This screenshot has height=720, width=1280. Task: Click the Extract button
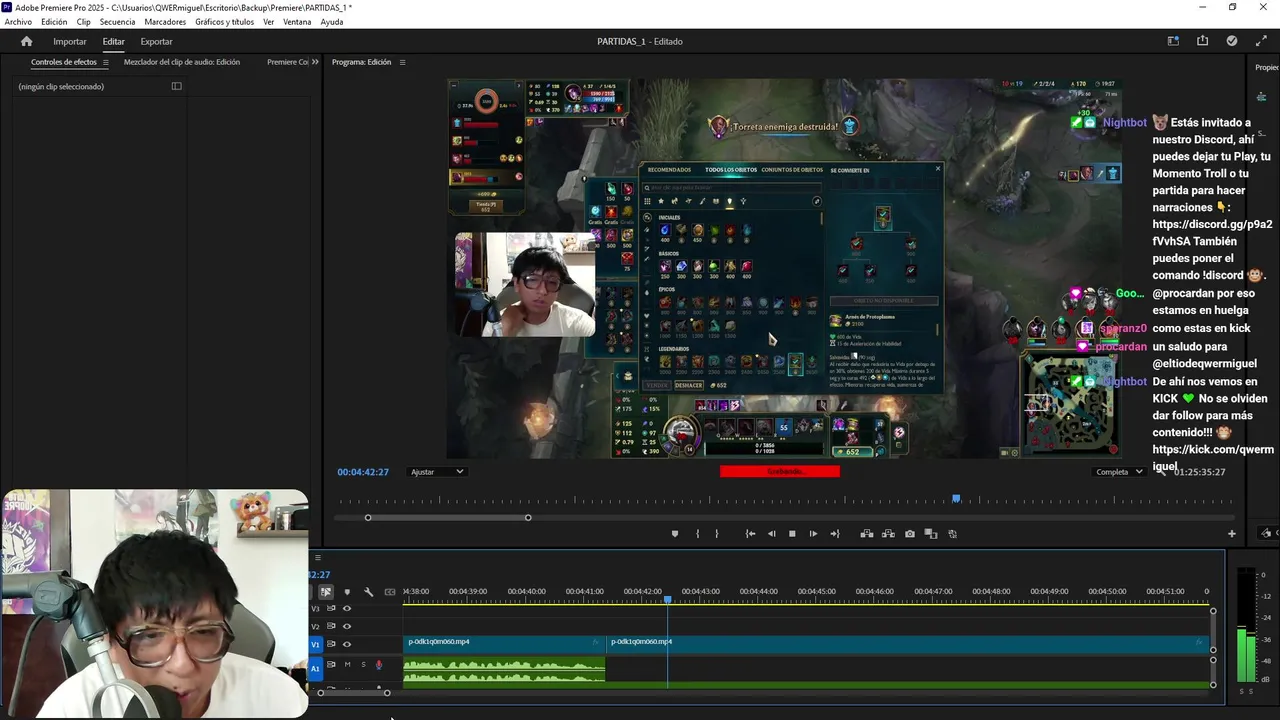click(x=888, y=534)
